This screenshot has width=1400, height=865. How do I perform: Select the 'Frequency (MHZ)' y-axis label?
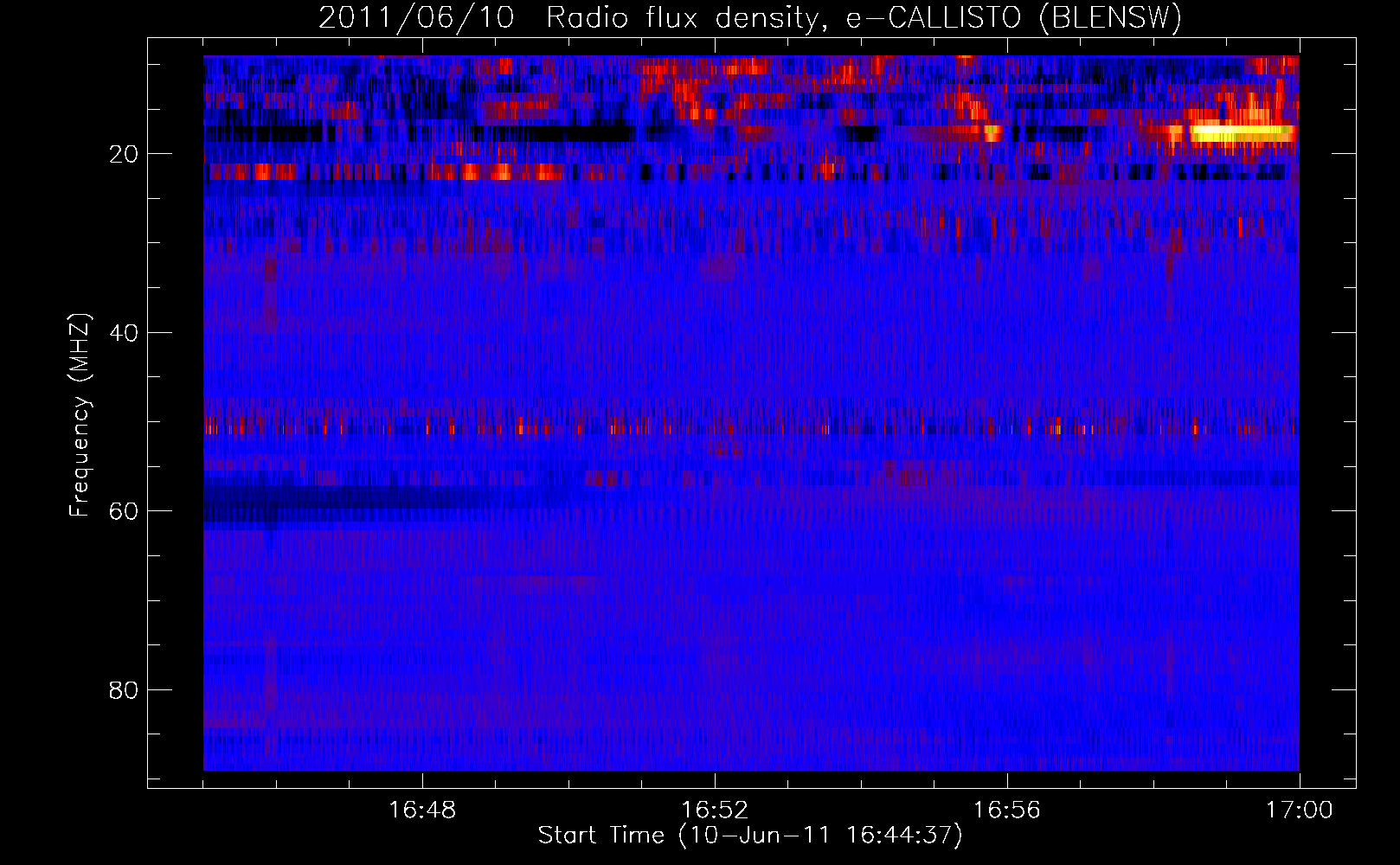coord(80,415)
